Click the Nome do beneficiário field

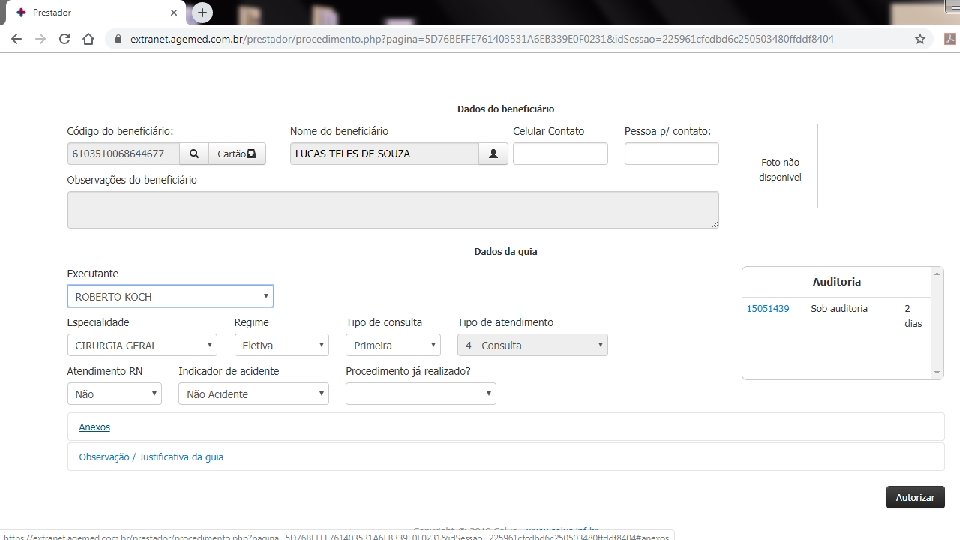[x=384, y=154]
